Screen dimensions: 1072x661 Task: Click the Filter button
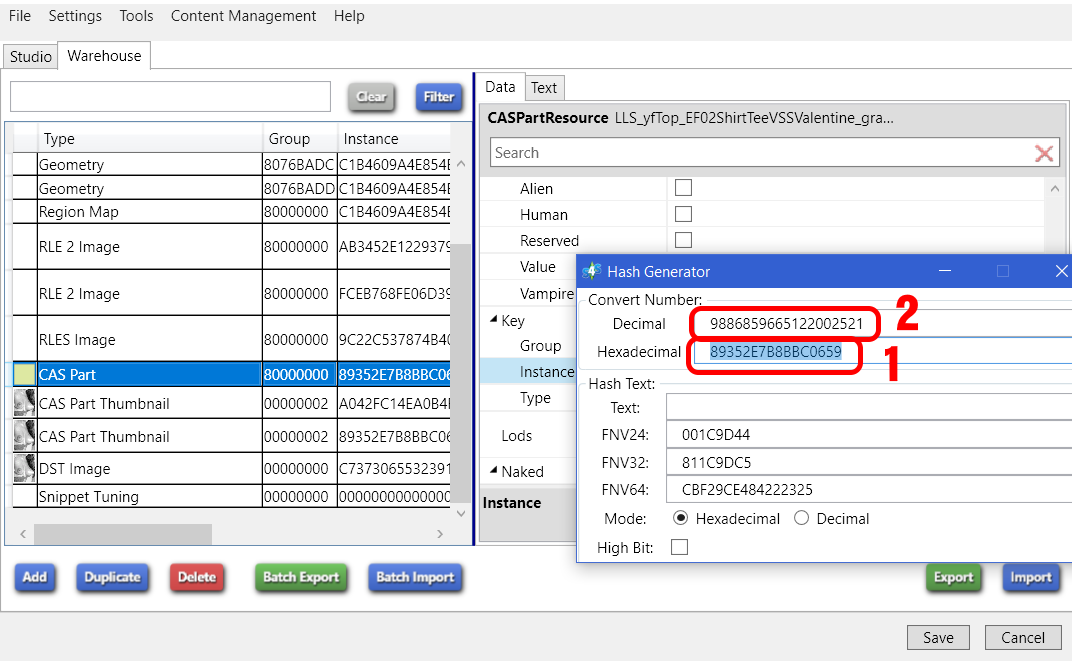[x=439, y=97]
